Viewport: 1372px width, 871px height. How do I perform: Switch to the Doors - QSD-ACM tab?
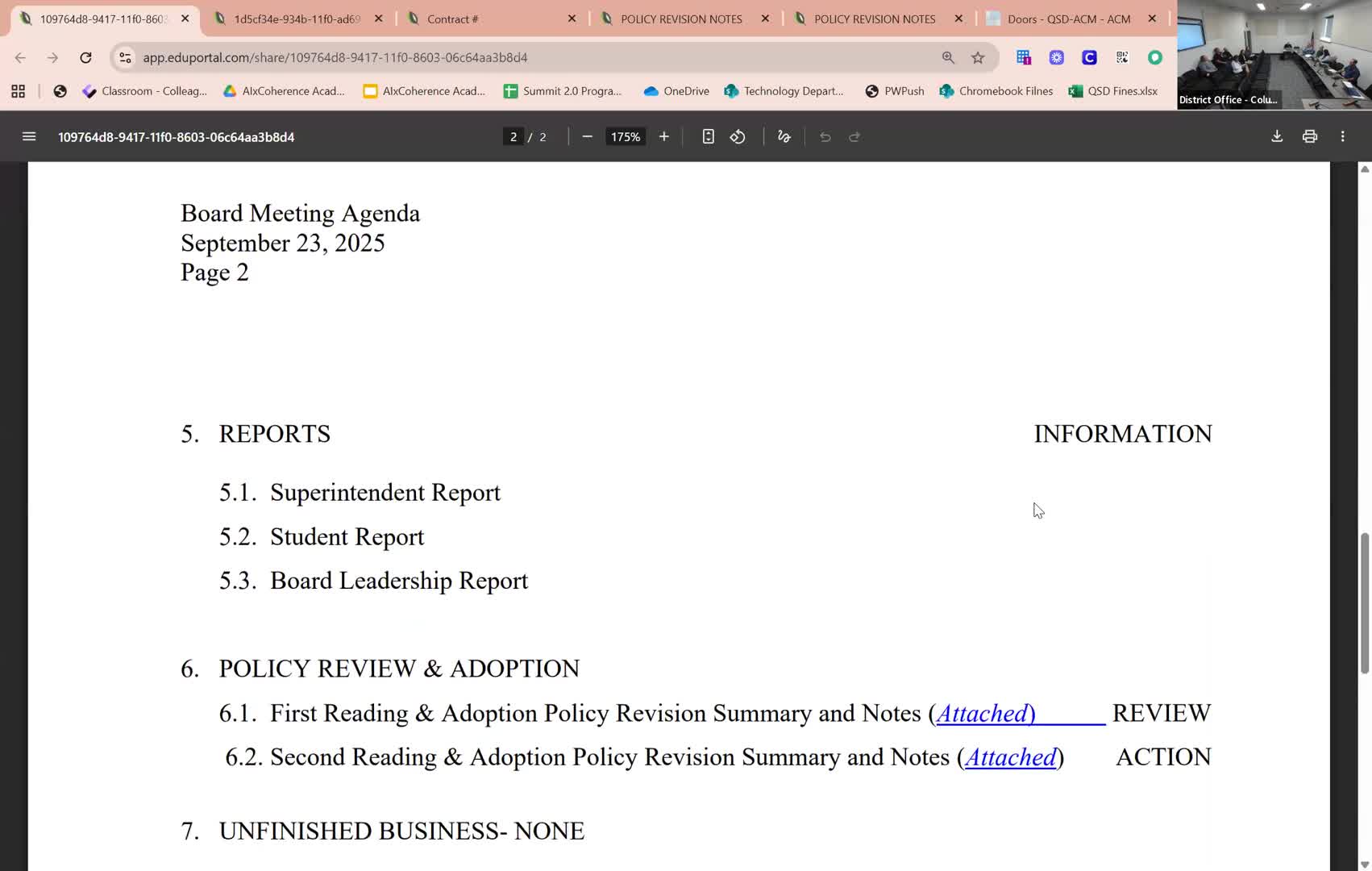[1068, 19]
